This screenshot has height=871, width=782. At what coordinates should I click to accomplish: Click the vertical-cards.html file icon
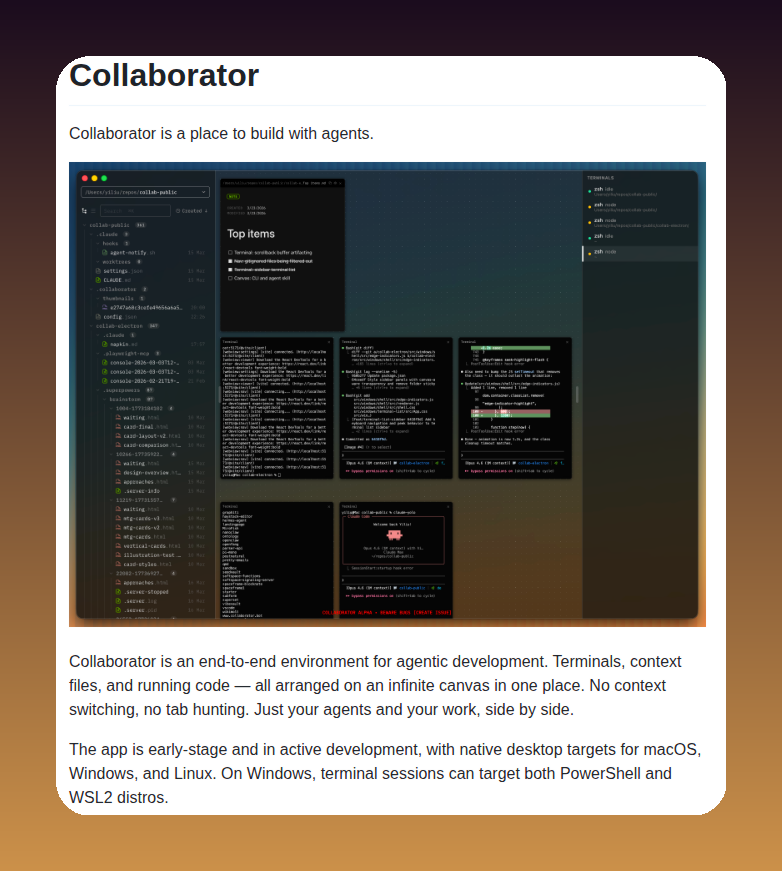[x=118, y=545]
